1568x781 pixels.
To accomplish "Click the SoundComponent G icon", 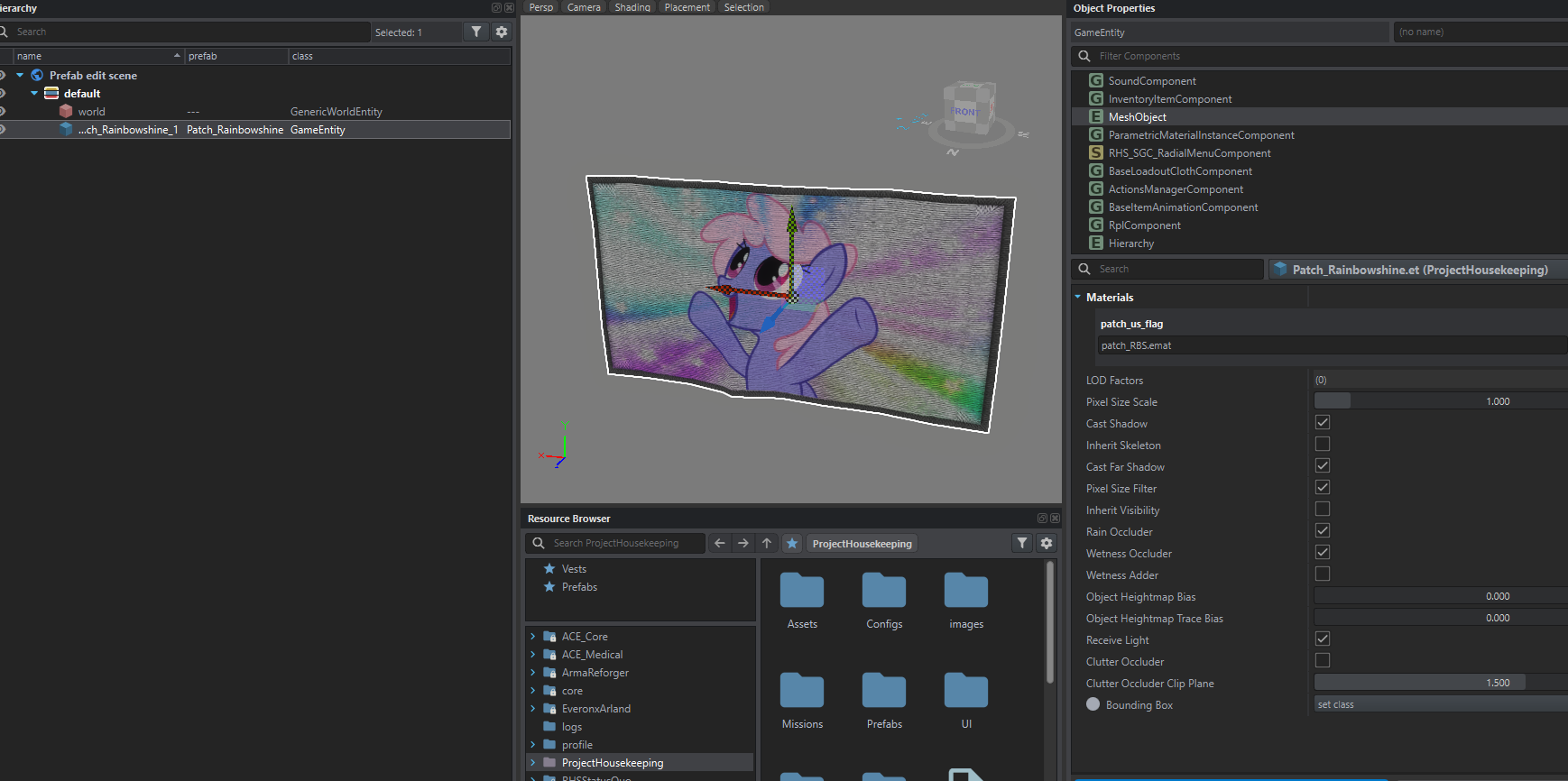I will click(1096, 80).
